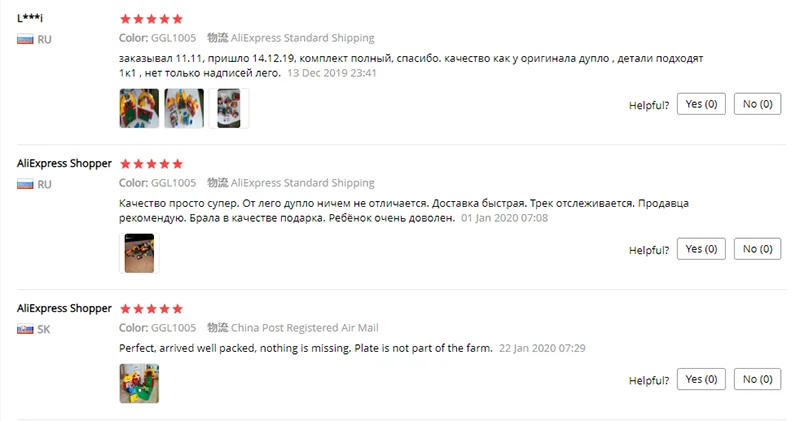Click the five-star rating on L***i's review
The width and height of the screenshot is (800, 421).
coord(151,19)
